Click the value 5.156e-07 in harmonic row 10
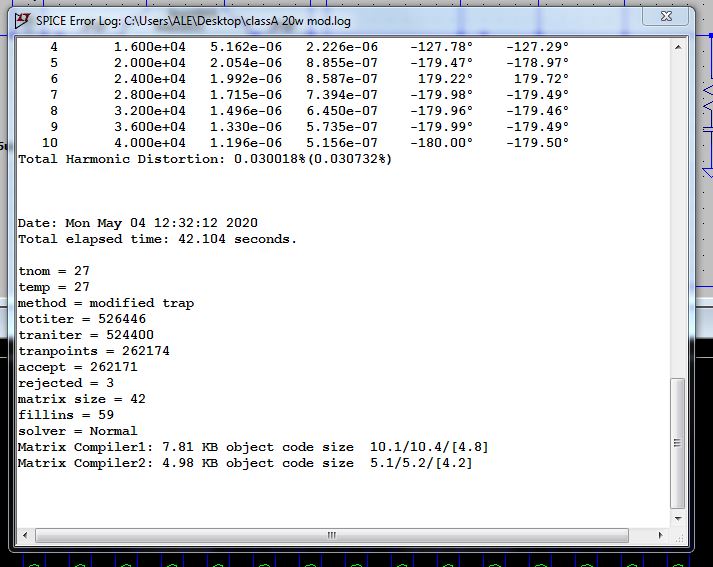 click(342, 143)
